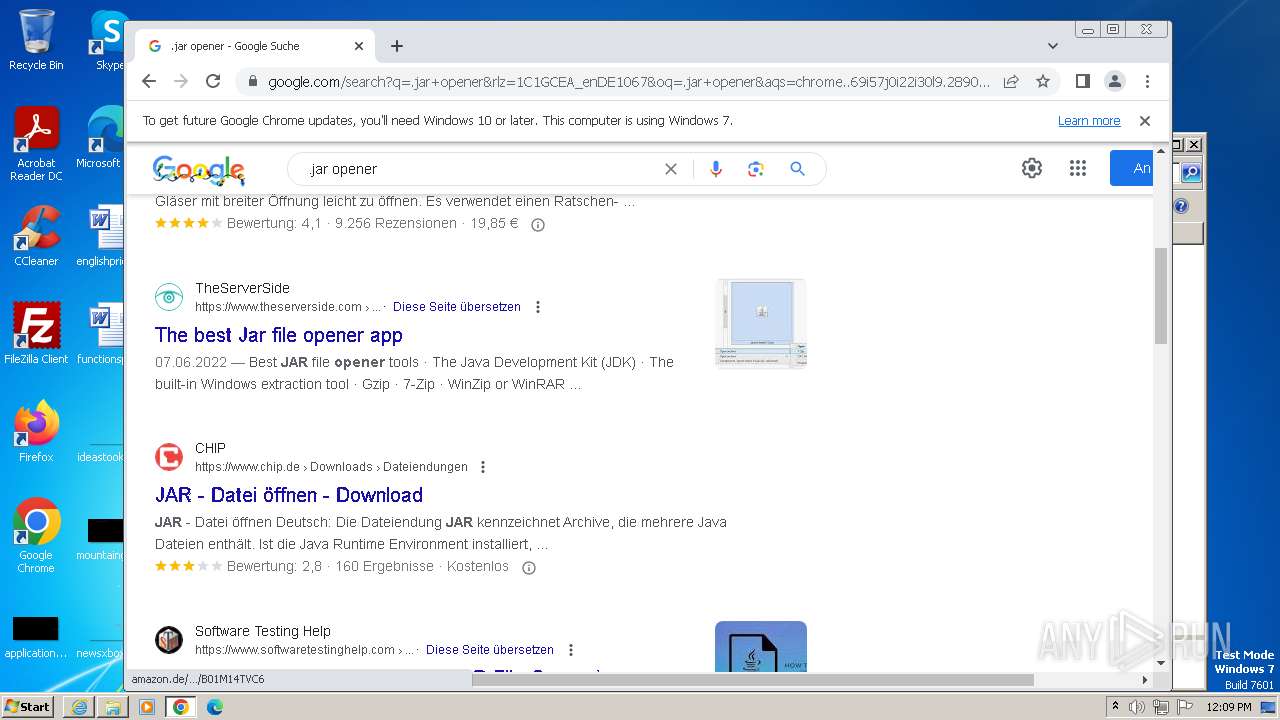Translate the Software Testing Help page
Viewport: 1280px width, 720px height.
click(x=490, y=650)
